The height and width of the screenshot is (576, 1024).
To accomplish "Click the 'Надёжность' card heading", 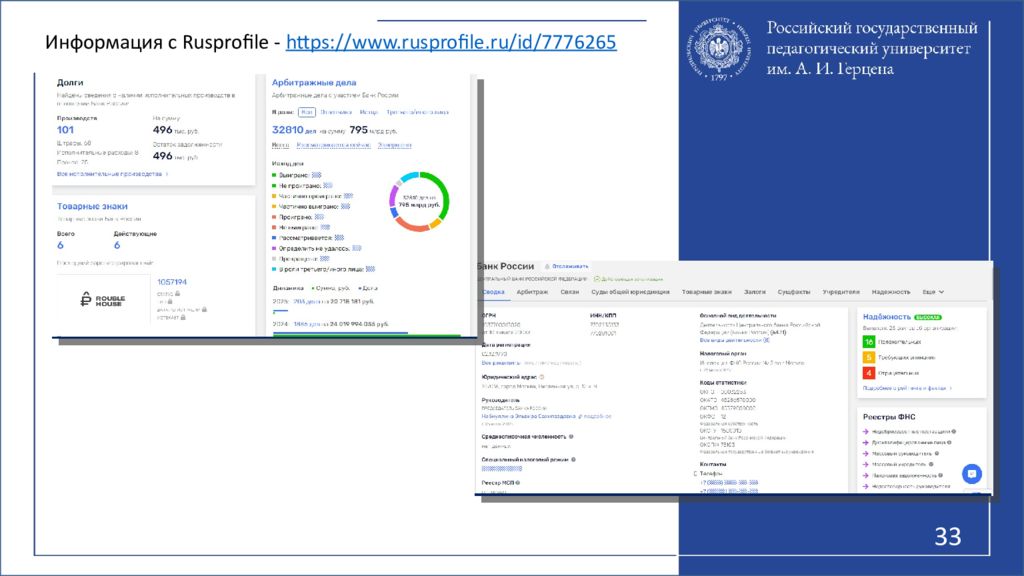I will point(886,317).
